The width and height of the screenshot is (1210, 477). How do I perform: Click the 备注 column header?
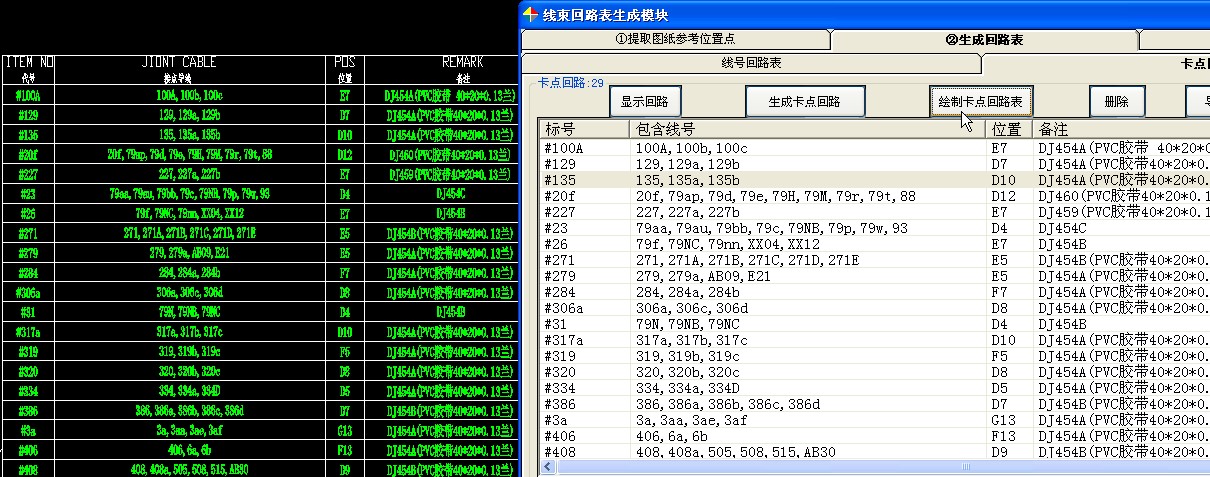pyautogui.click(x=1120, y=129)
